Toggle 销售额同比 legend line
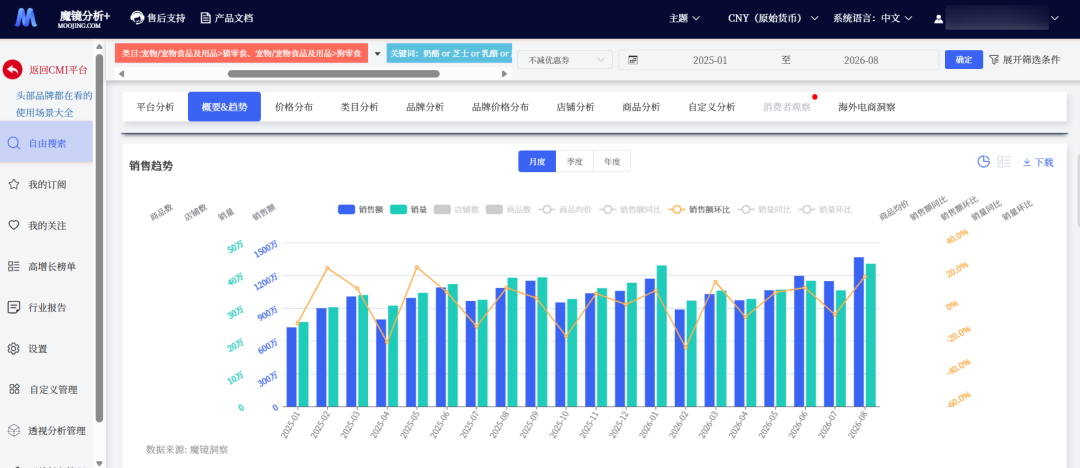This screenshot has height=468, width=1080. [x=631, y=210]
